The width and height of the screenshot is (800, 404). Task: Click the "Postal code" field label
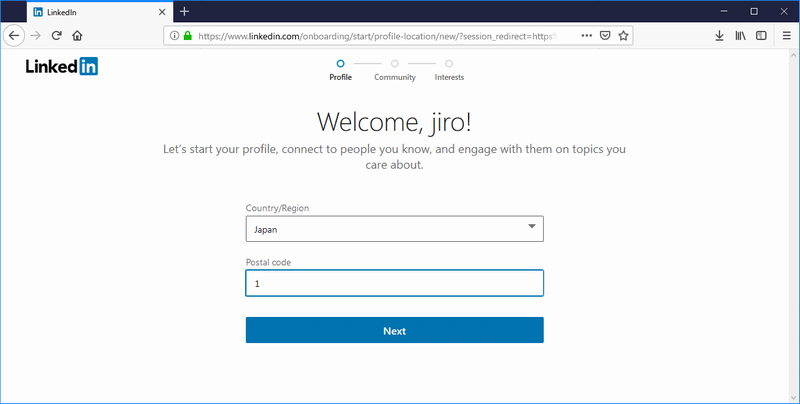[x=268, y=262]
